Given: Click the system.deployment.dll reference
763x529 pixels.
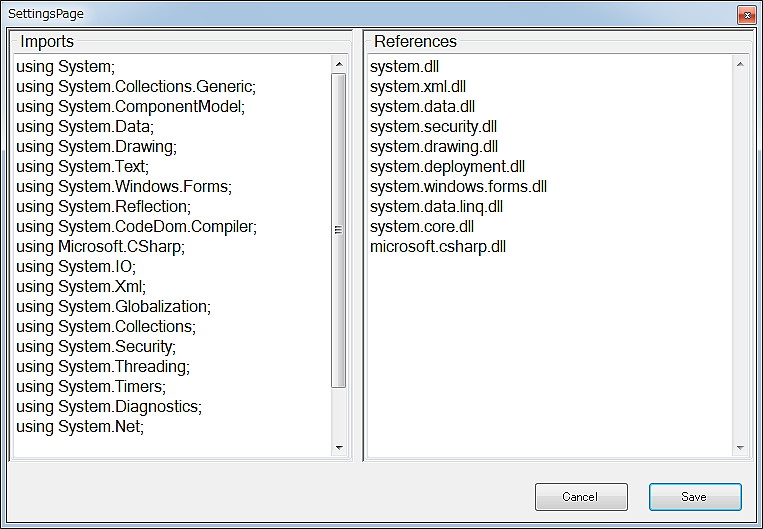Looking at the screenshot, I should click(447, 167).
